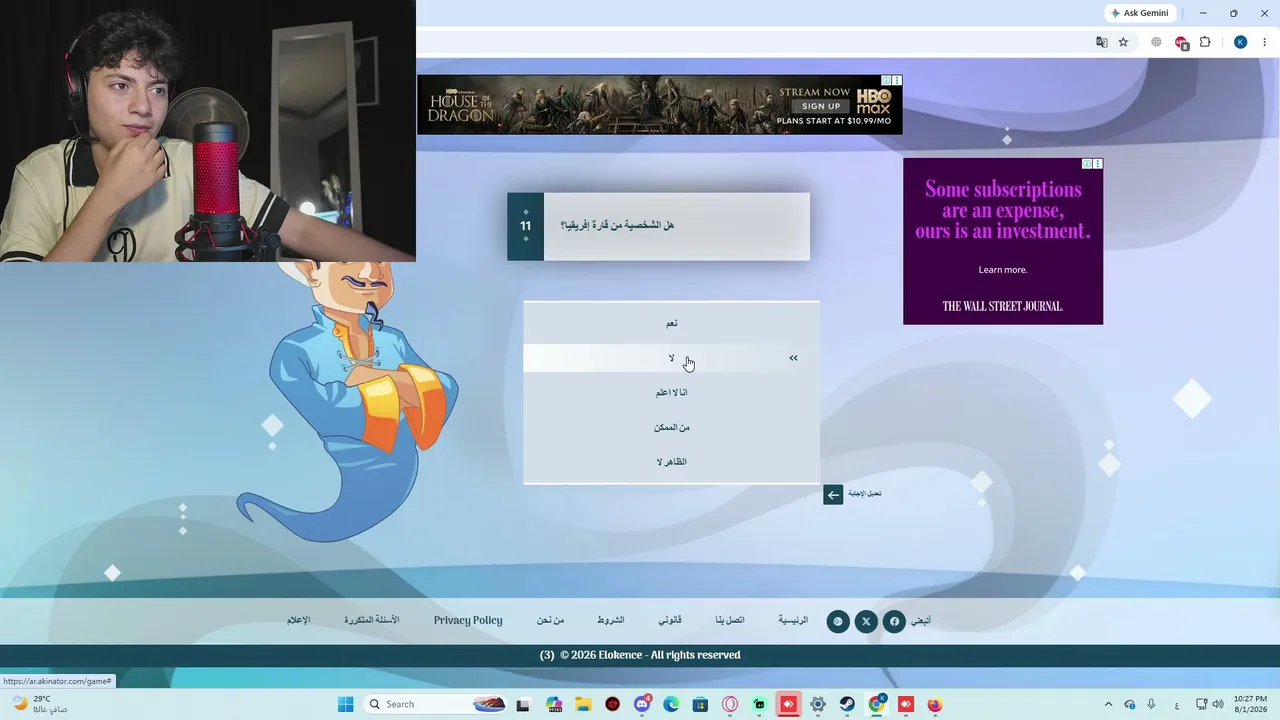This screenshot has height=720, width=1280.
Task: Open AdChoices info on the WSJ ad
Action: click(1087, 163)
